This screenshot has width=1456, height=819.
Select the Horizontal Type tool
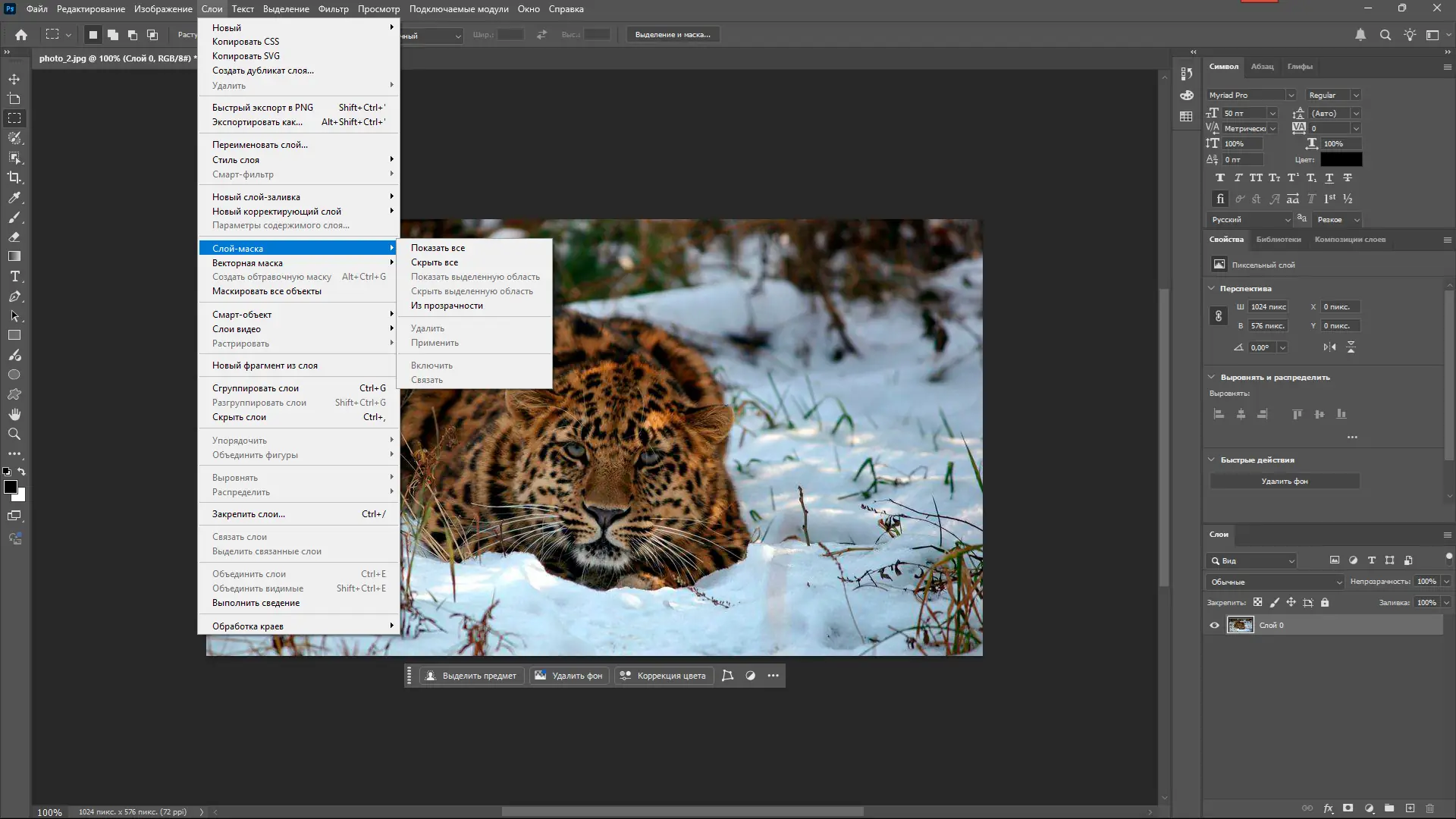(14, 277)
